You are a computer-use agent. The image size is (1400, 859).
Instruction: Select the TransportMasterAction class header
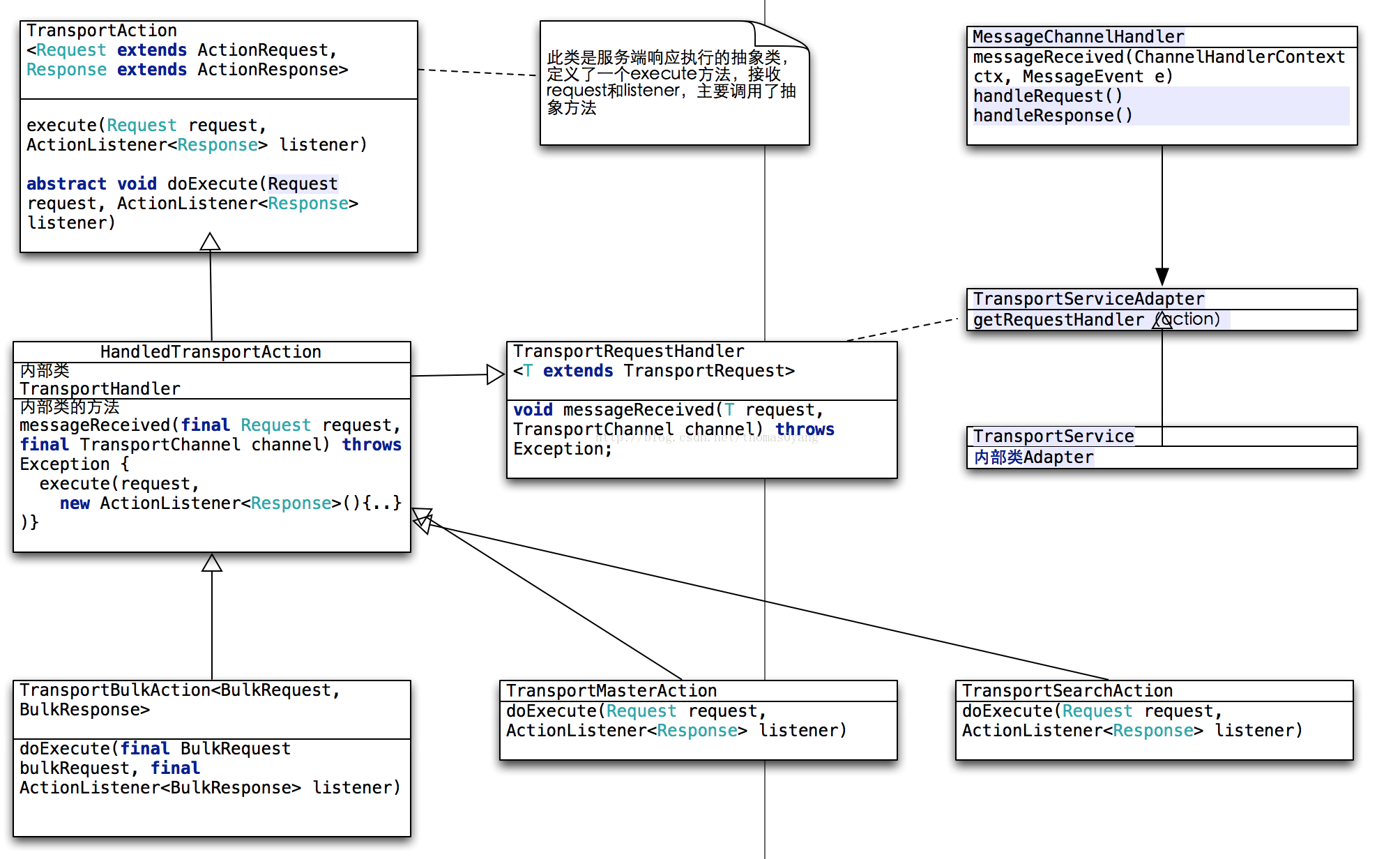point(611,691)
